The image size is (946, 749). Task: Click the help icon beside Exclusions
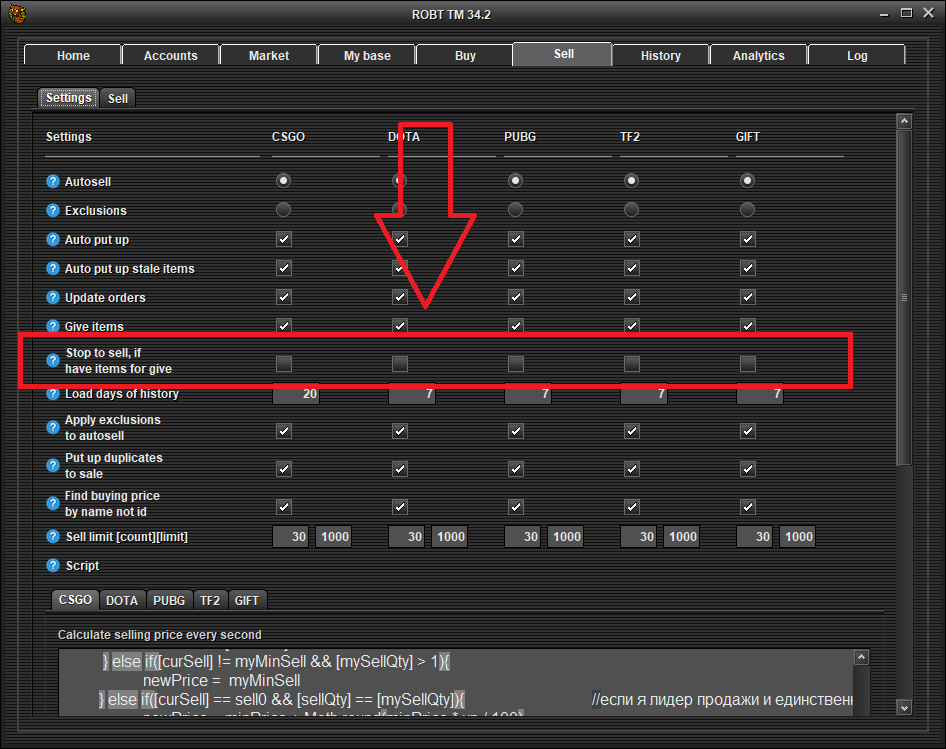(x=53, y=211)
